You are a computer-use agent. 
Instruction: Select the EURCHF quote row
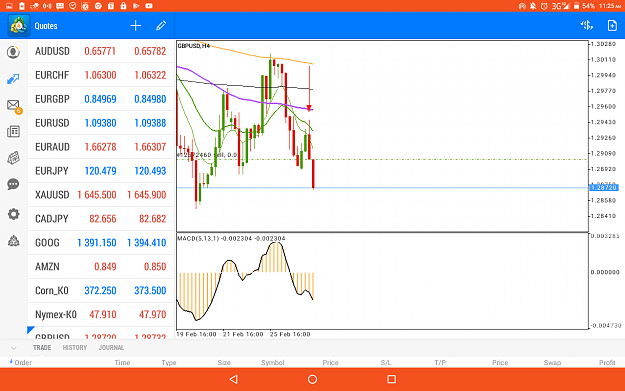[101, 75]
